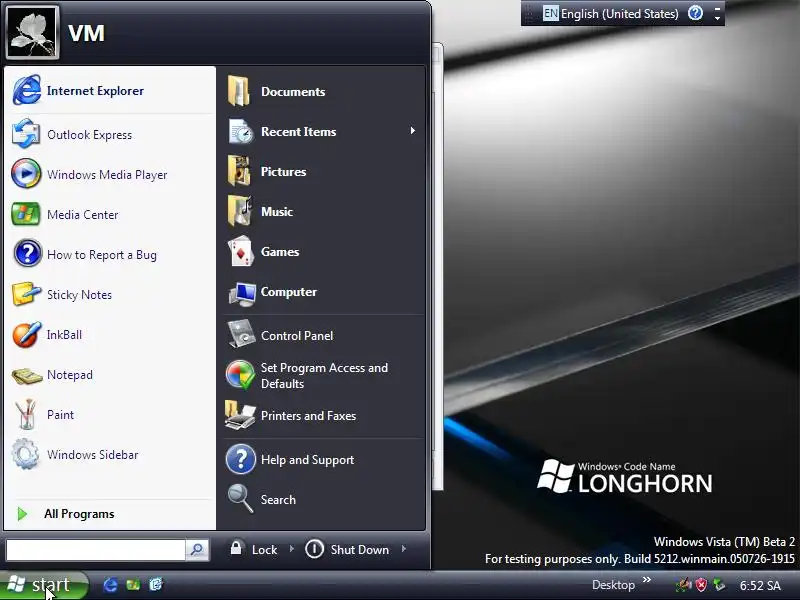Open Windows Media Player icon
This screenshot has width=800, height=600.
(26, 174)
